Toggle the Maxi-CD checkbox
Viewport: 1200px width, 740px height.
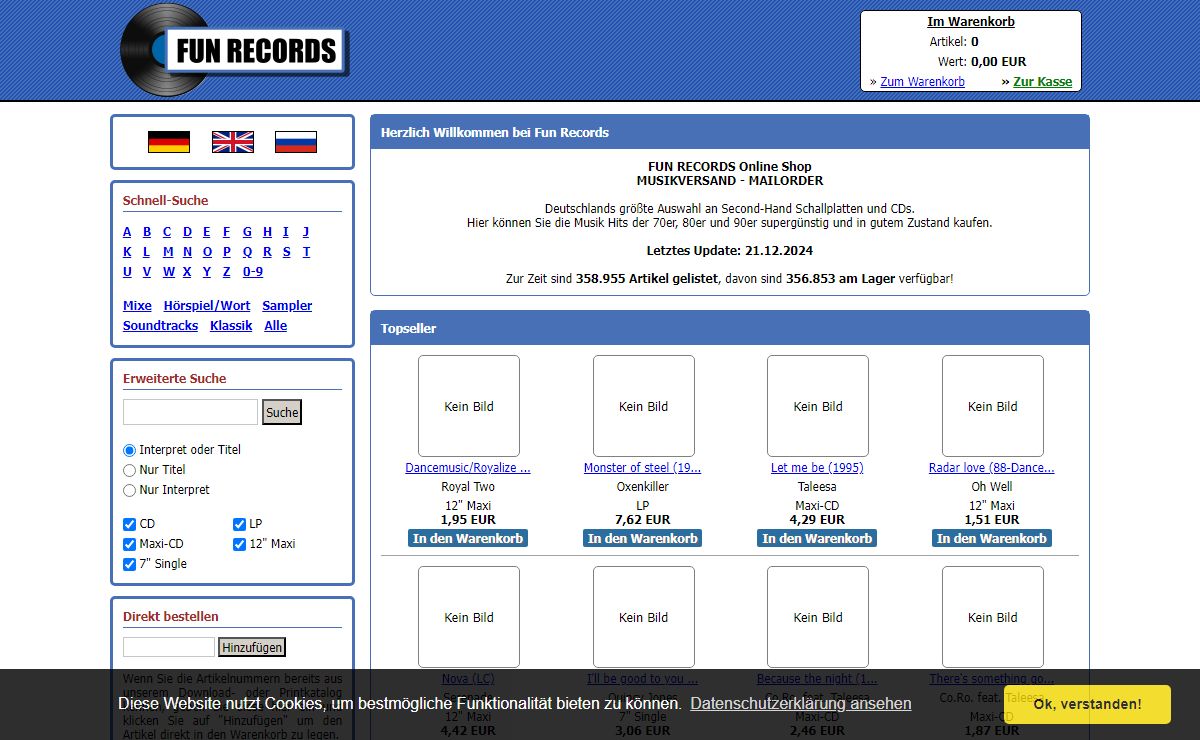coord(129,544)
